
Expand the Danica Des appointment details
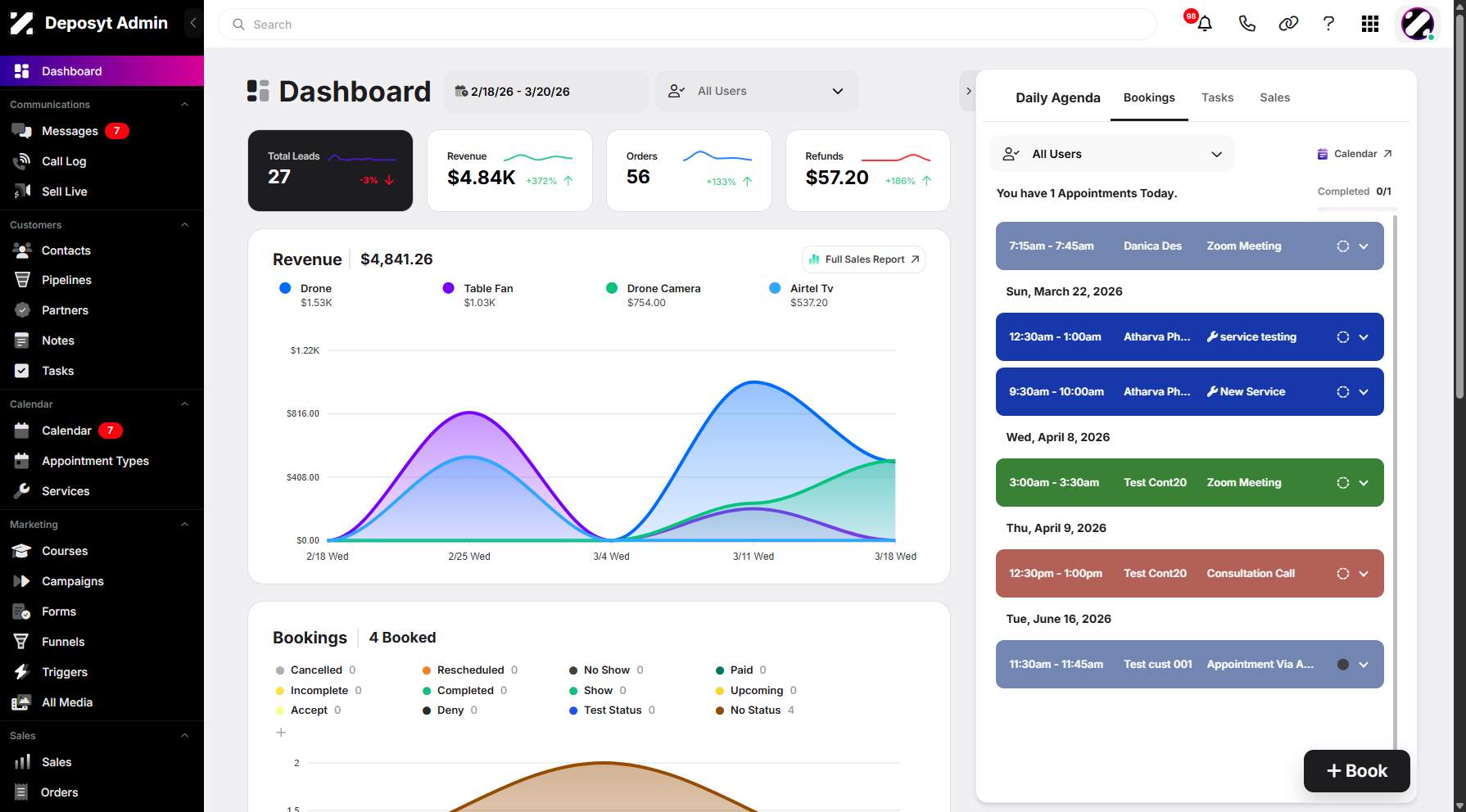pyautogui.click(x=1364, y=246)
